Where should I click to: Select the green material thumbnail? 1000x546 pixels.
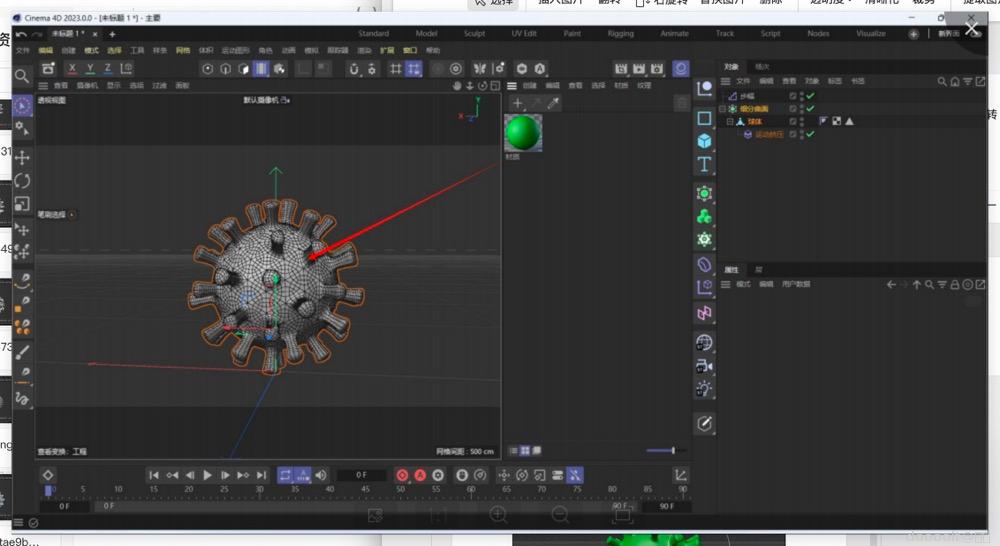click(x=522, y=132)
